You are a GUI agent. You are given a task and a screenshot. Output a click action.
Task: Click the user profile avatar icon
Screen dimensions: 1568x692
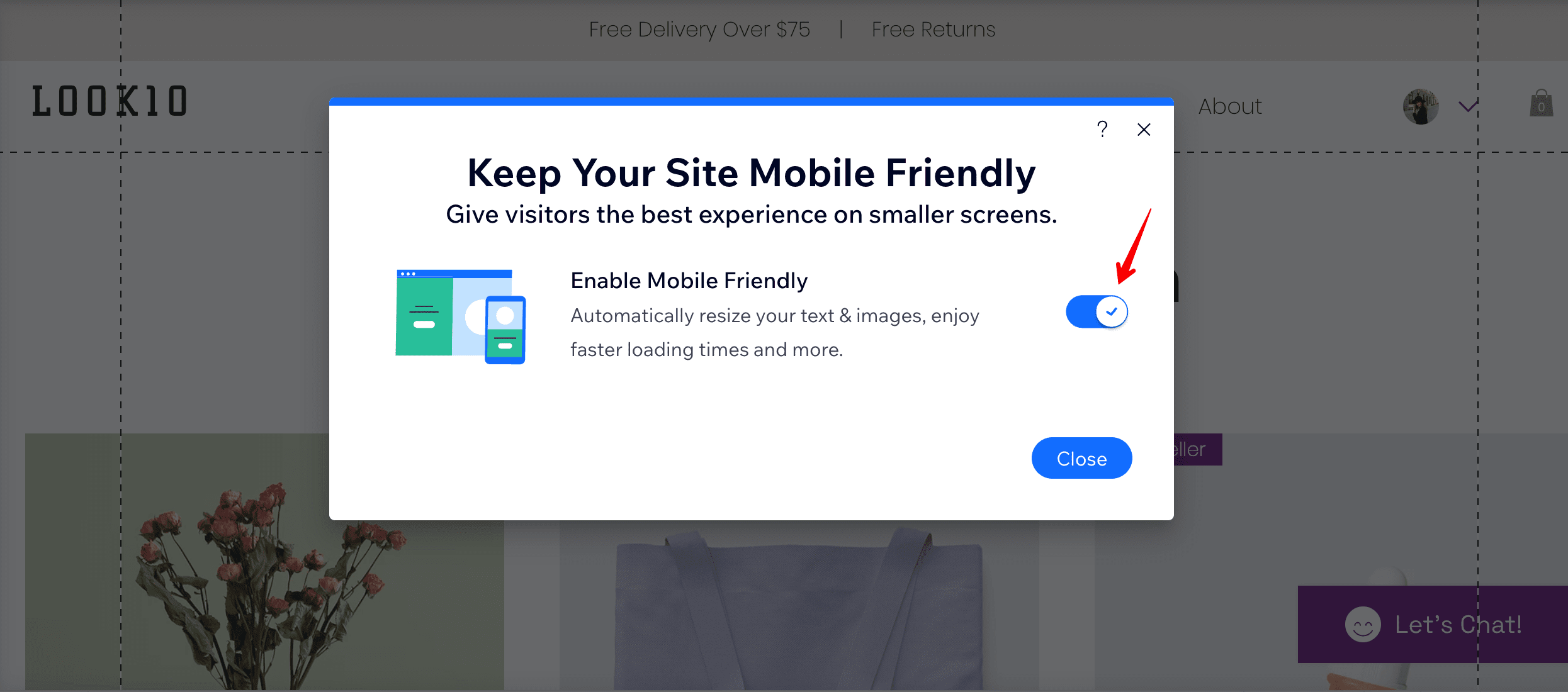click(x=1419, y=107)
